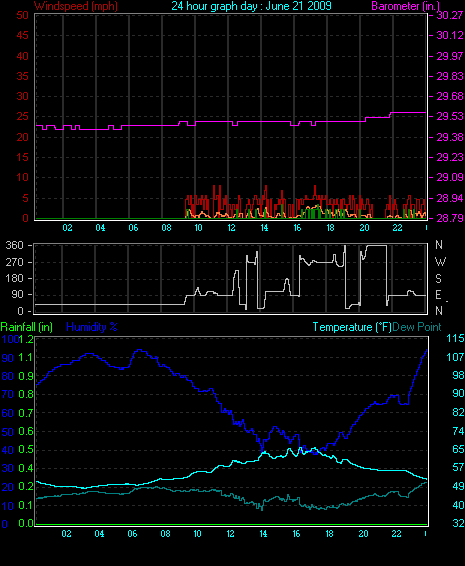The width and height of the screenshot is (465, 566).
Task: Select temperature axis value 74
Action: tap(458, 431)
